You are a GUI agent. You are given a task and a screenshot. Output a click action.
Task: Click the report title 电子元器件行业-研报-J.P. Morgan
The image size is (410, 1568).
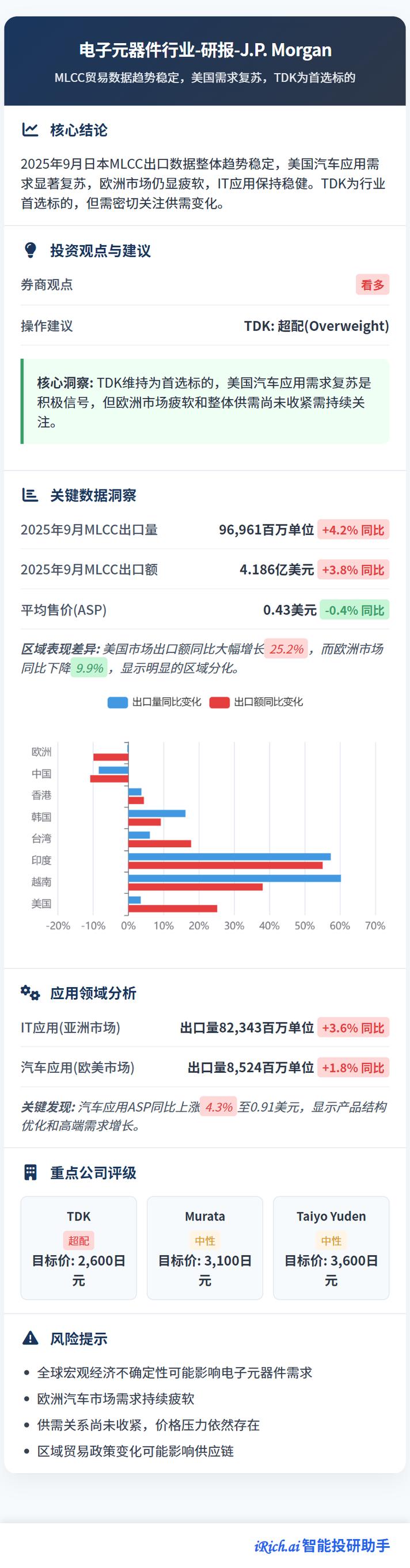(204, 50)
